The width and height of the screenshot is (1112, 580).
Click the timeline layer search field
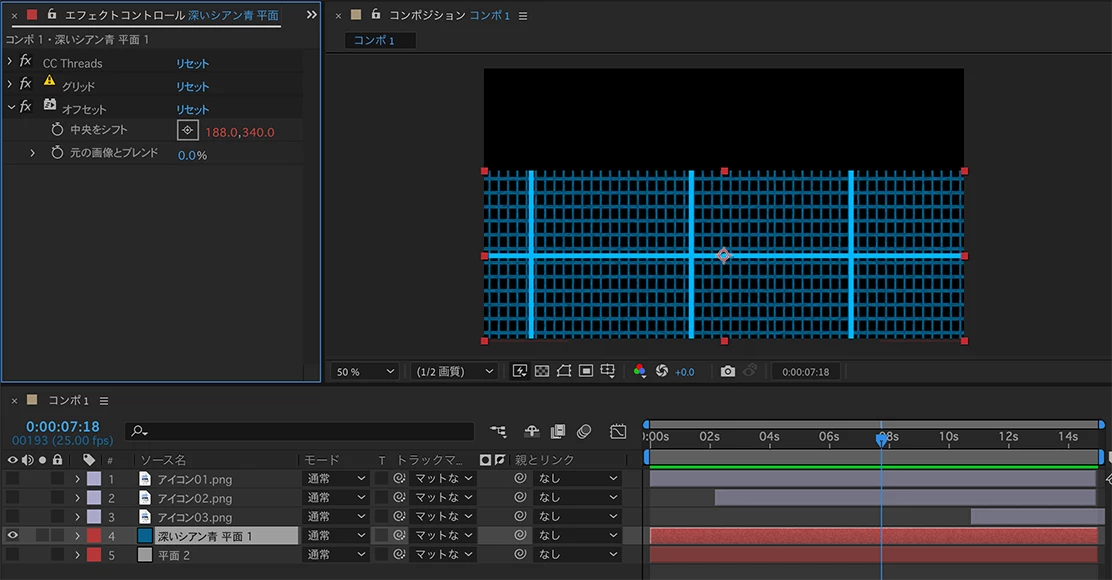pyautogui.click(x=300, y=431)
